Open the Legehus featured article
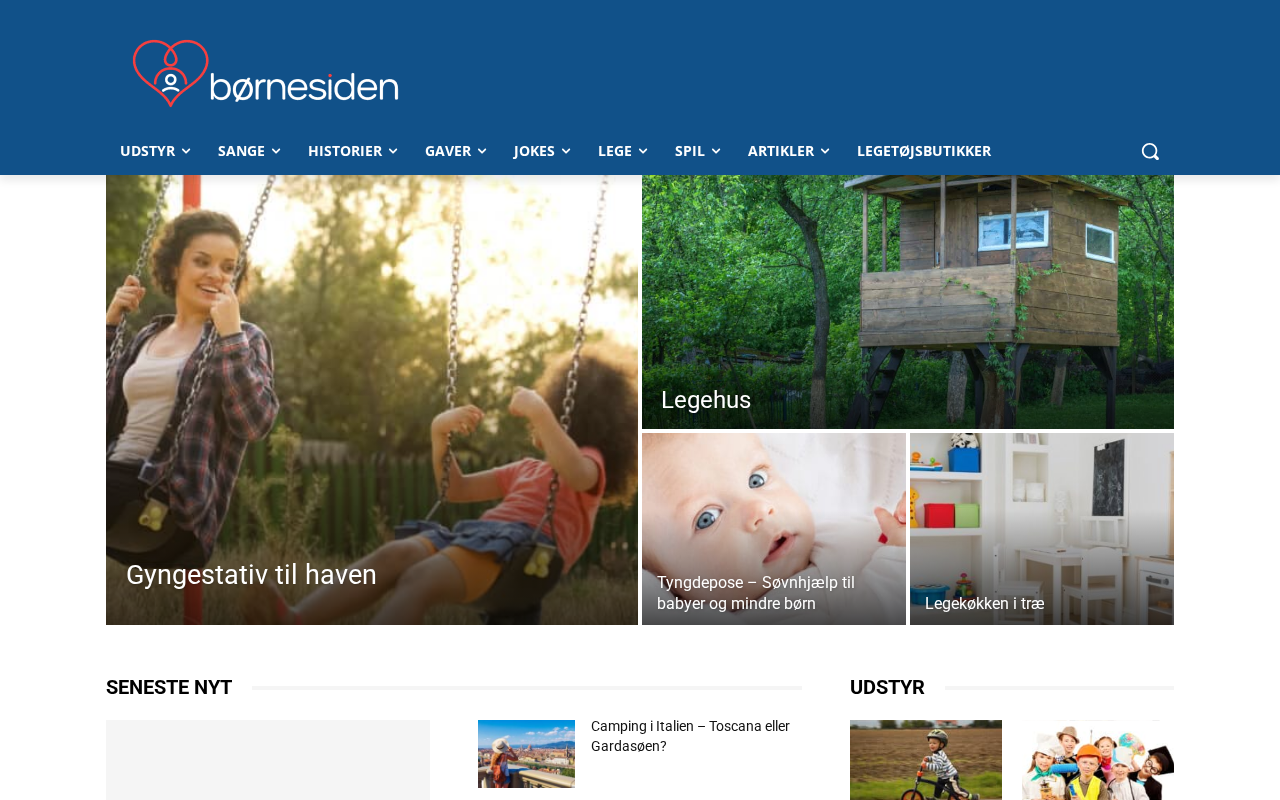The image size is (1280, 800). pyautogui.click(x=706, y=400)
